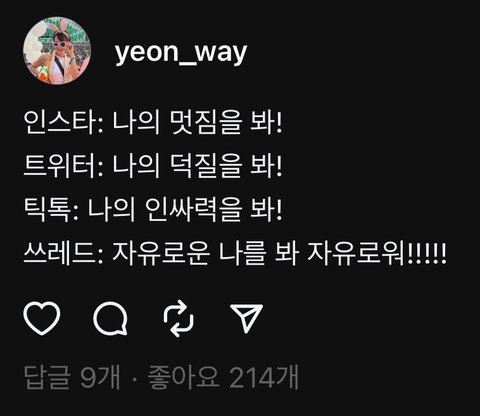Repost using the circular arrows icon
480x416 pixels.
pyautogui.click(x=179, y=318)
